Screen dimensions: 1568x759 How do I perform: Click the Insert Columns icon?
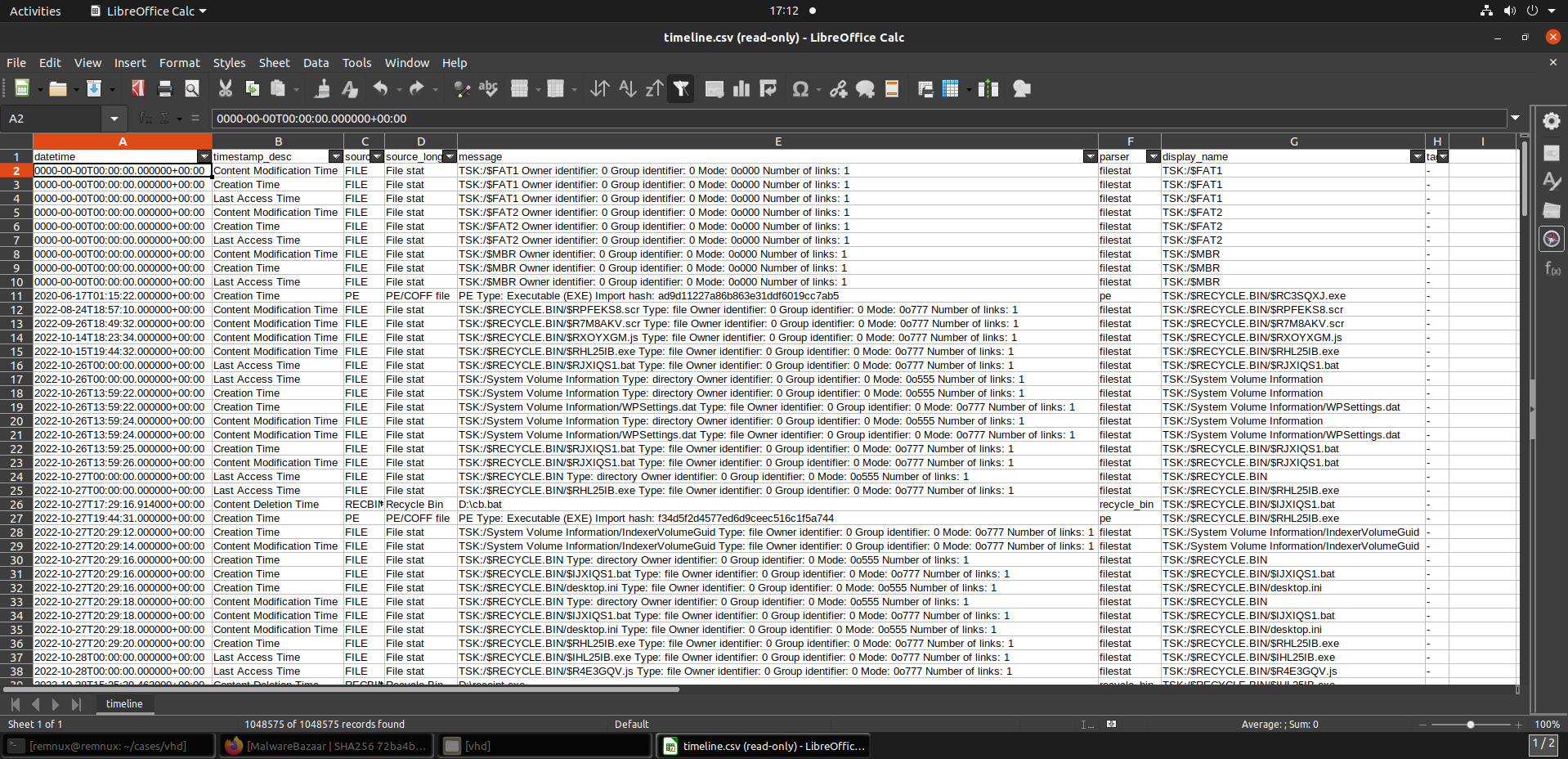point(556,89)
